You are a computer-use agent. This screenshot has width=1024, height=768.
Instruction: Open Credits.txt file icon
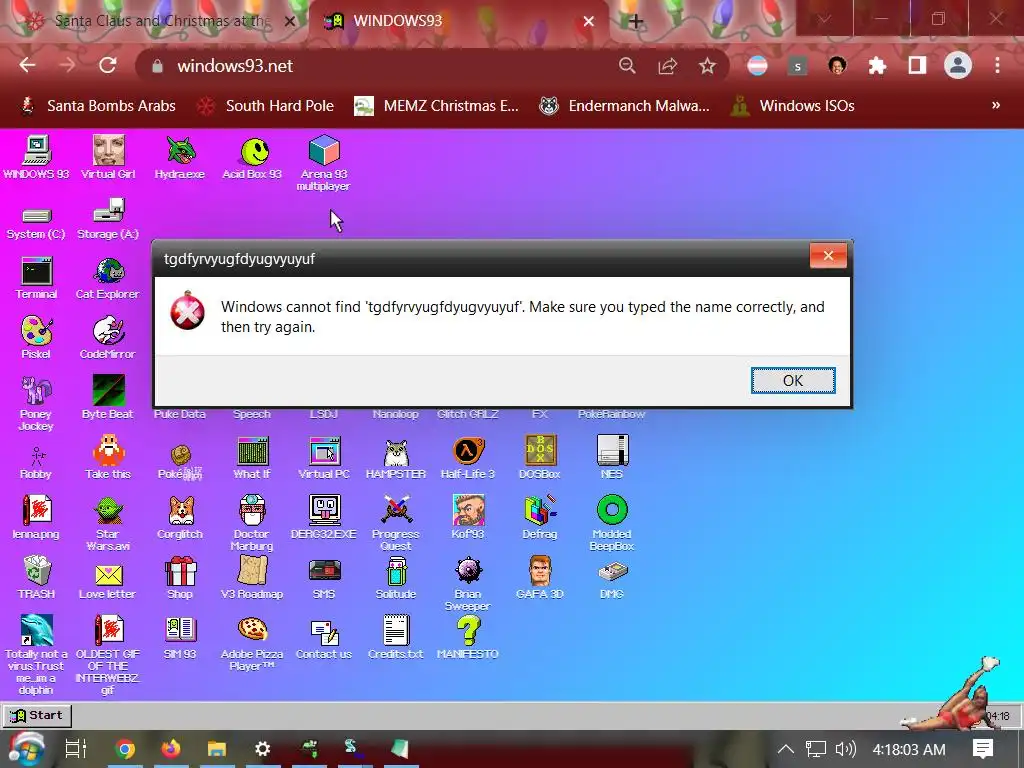click(x=396, y=637)
